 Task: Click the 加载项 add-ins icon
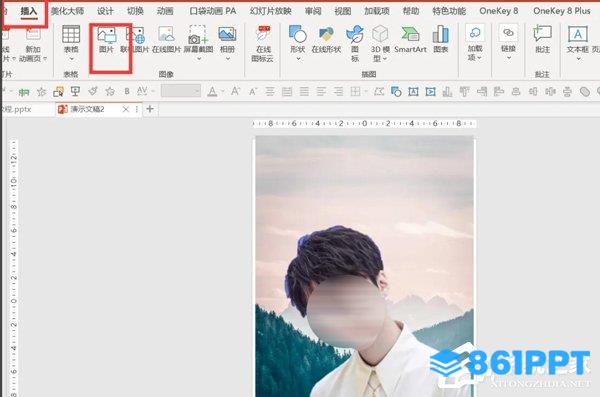click(475, 33)
